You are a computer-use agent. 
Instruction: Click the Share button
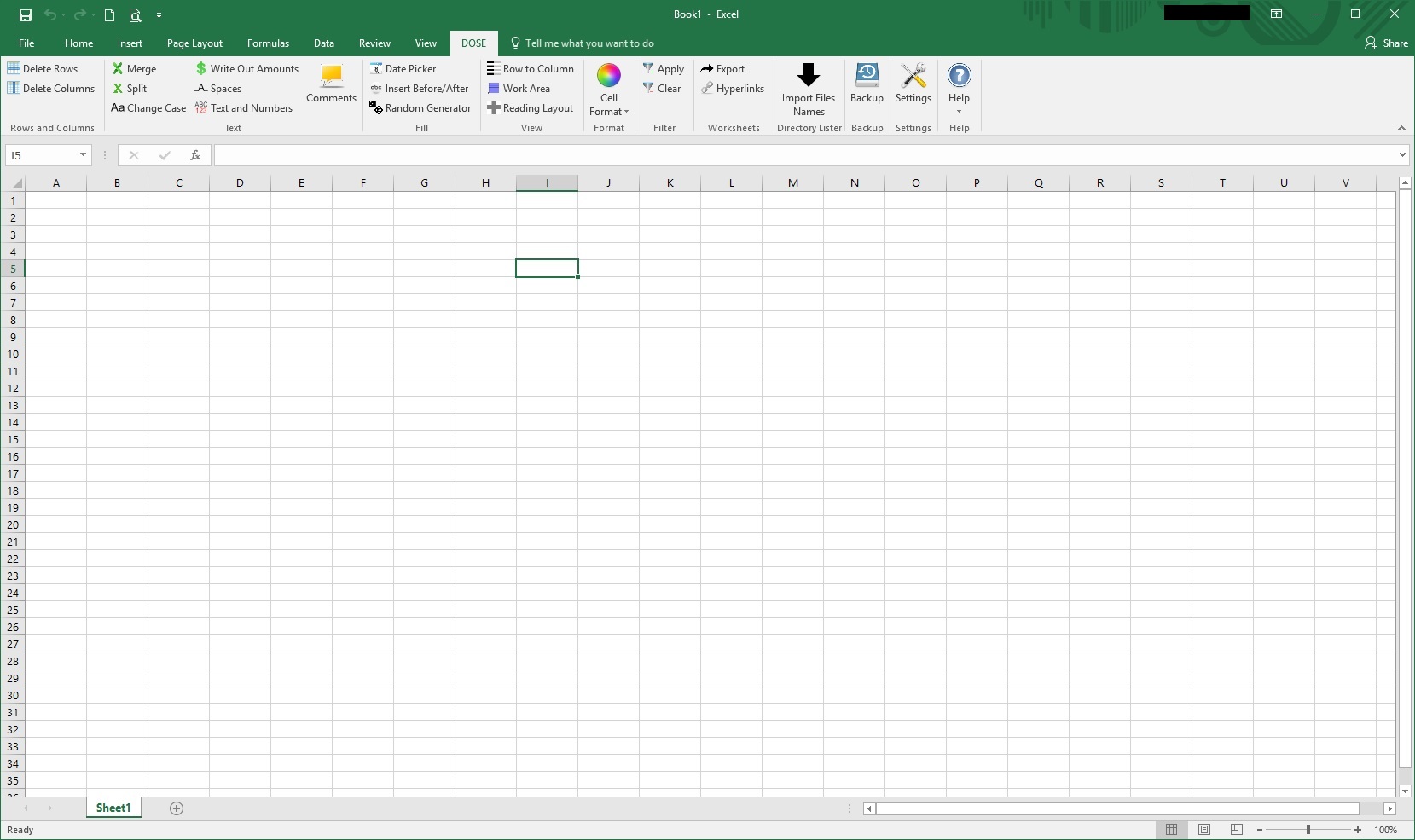click(1386, 43)
